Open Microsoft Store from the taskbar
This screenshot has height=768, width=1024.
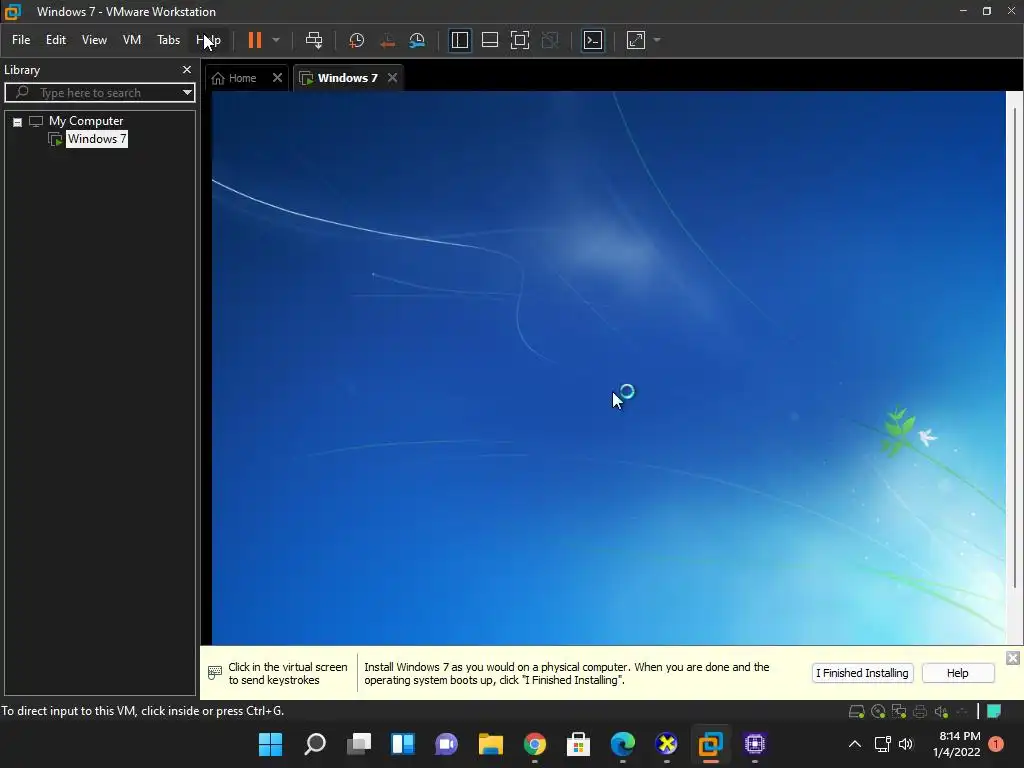tap(579, 744)
